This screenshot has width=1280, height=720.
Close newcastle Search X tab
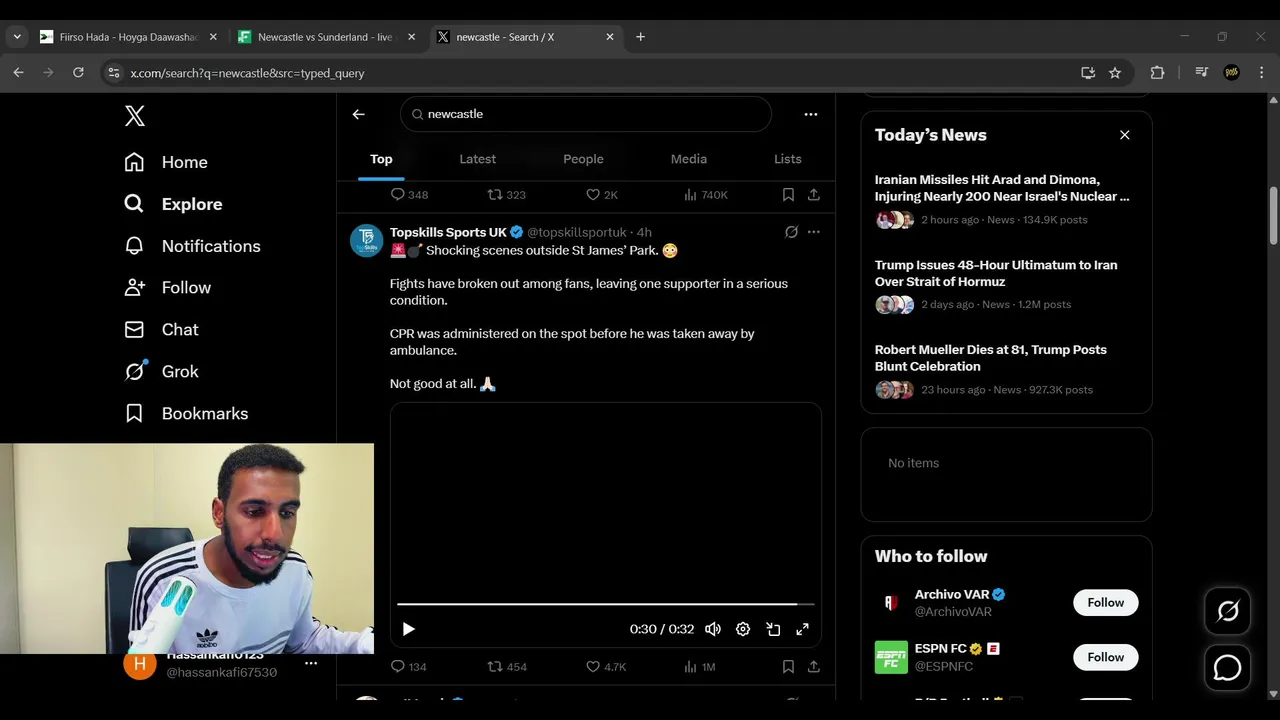[610, 37]
